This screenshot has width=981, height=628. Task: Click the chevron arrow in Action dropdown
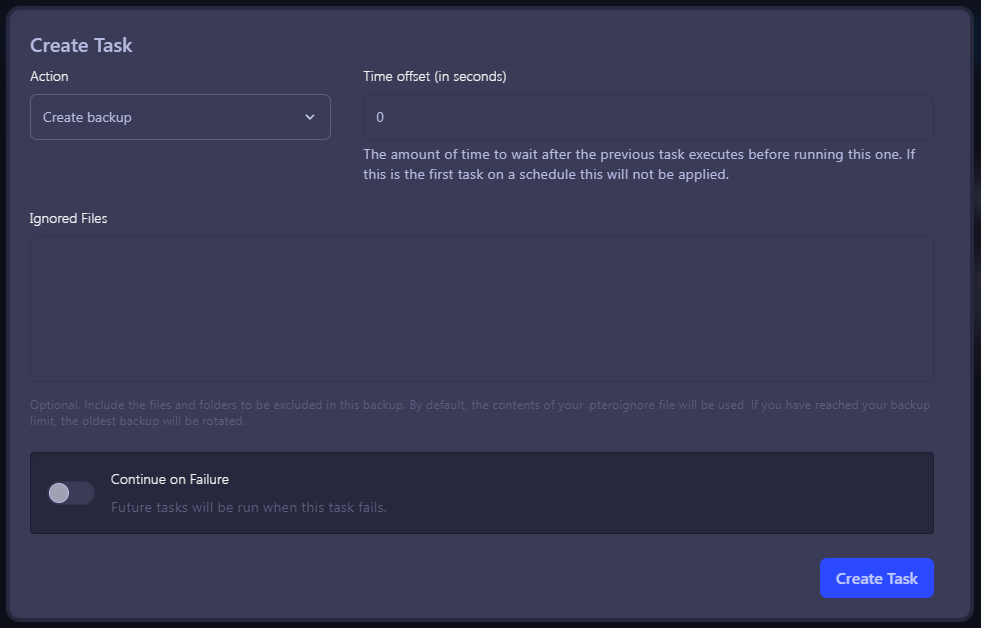click(x=310, y=117)
